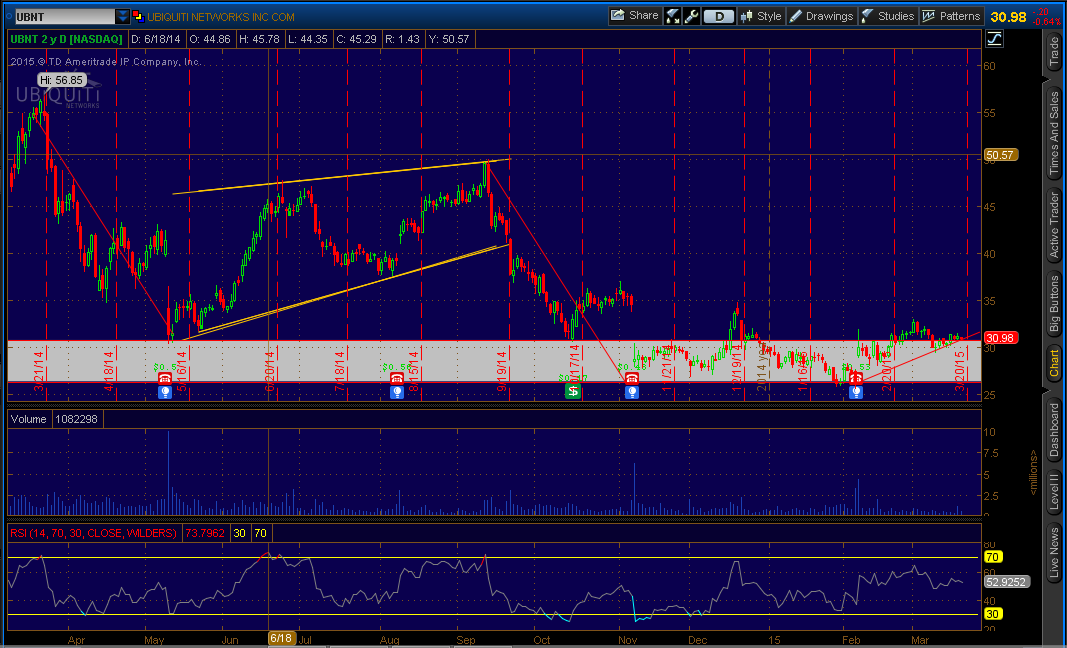Open chart settings wrench icon
Viewport: 1067px width, 648px height.
coord(691,16)
